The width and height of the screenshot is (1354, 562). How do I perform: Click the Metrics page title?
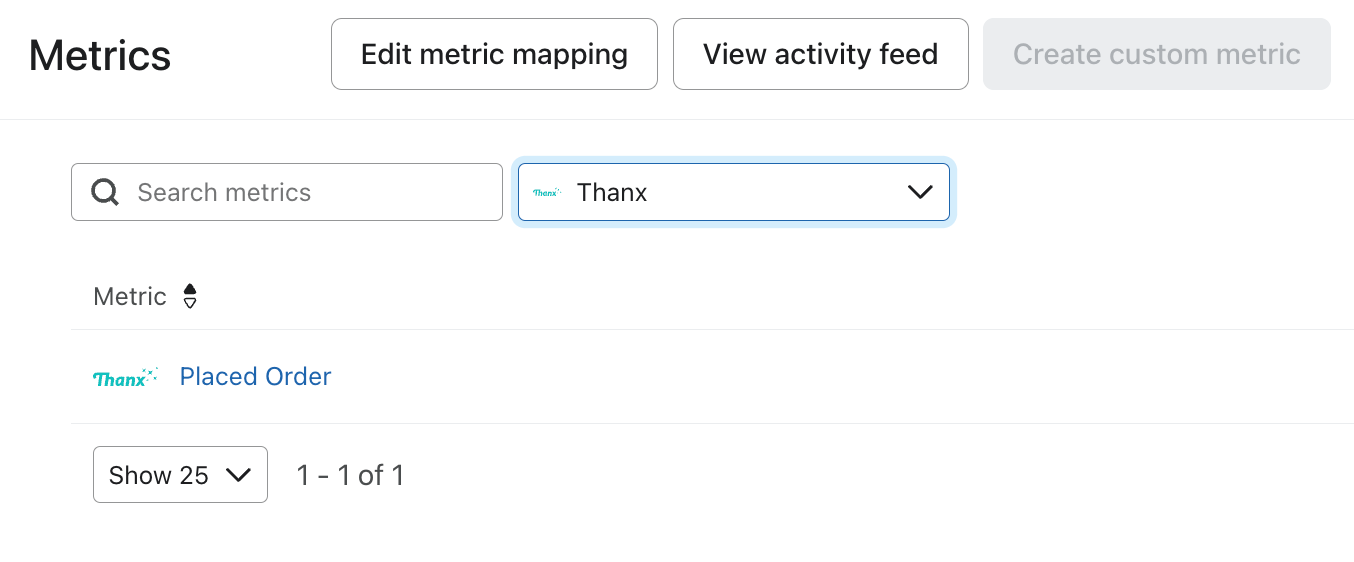(x=100, y=55)
